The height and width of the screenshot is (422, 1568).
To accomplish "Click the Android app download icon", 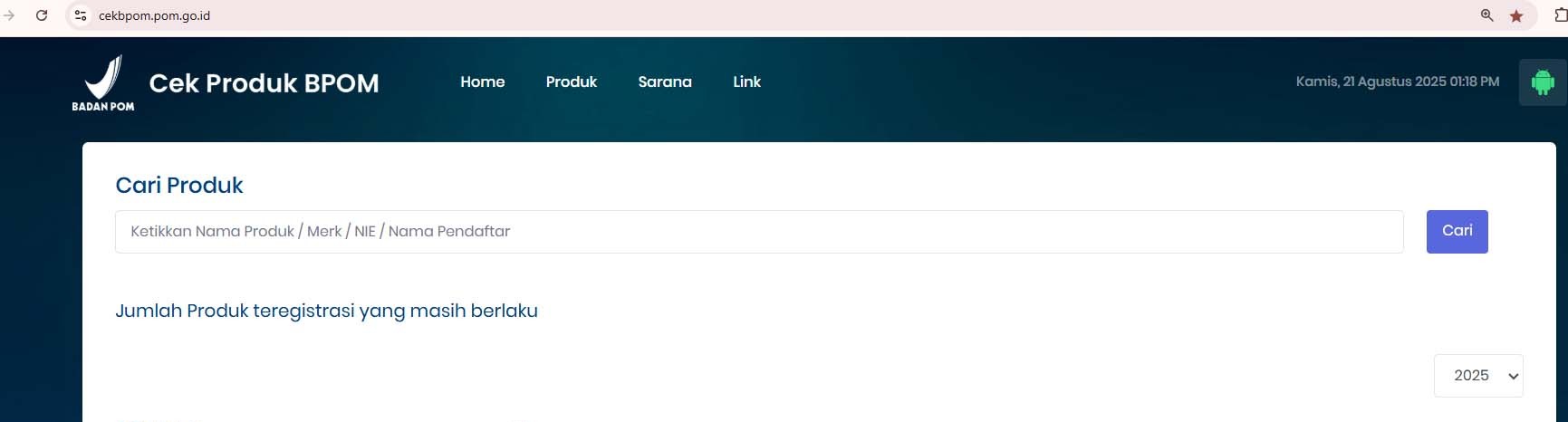I will [1542, 82].
